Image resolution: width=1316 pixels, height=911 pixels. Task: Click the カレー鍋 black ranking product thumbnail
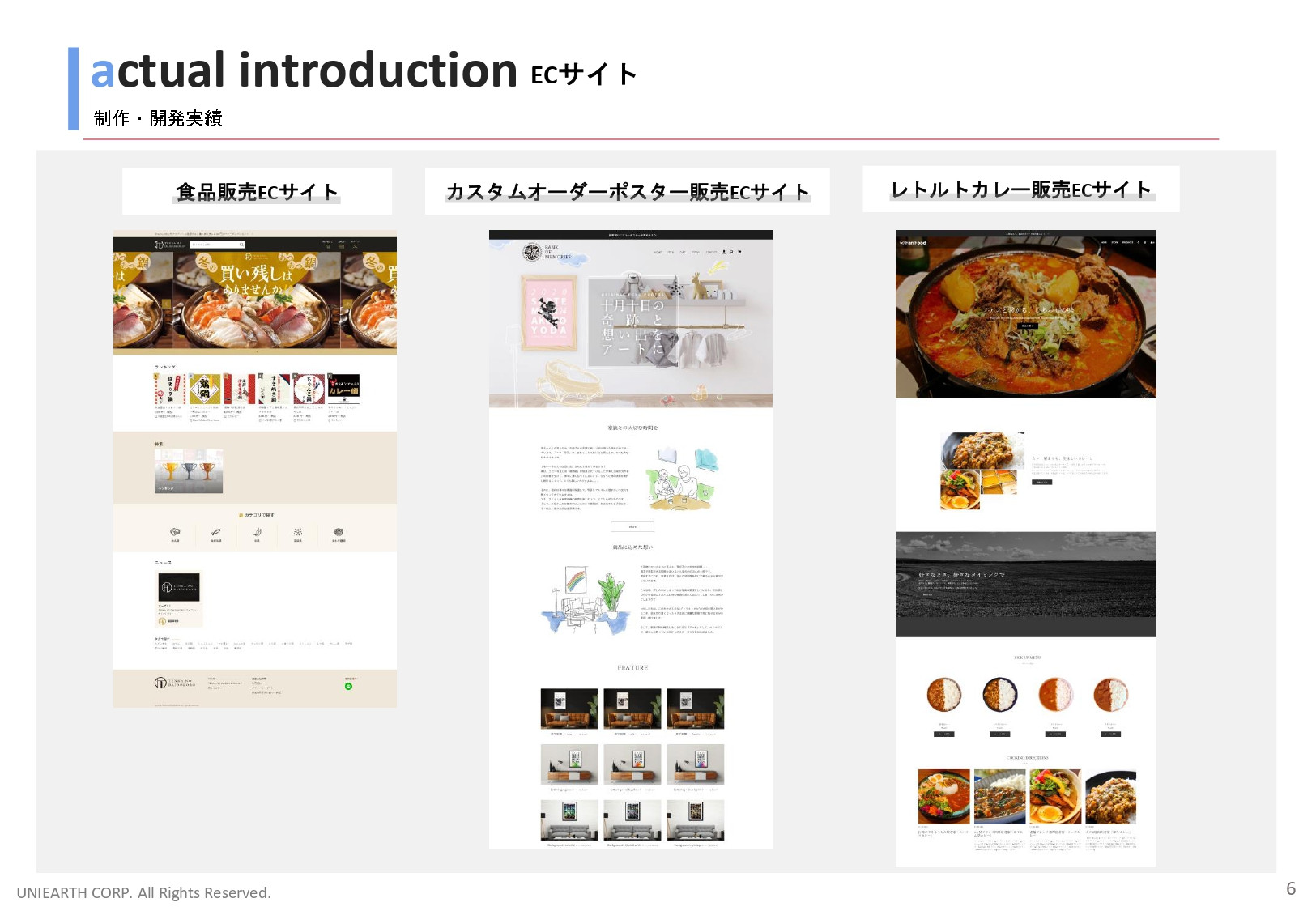pos(343,389)
